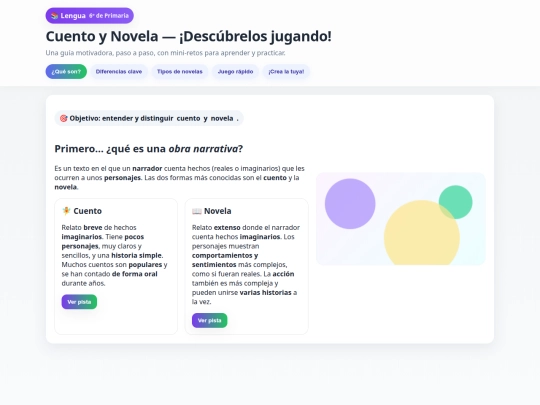This screenshot has width=540, height=405.
Task: Click the bold word populares in Cuento card
Action: [x=145, y=264]
